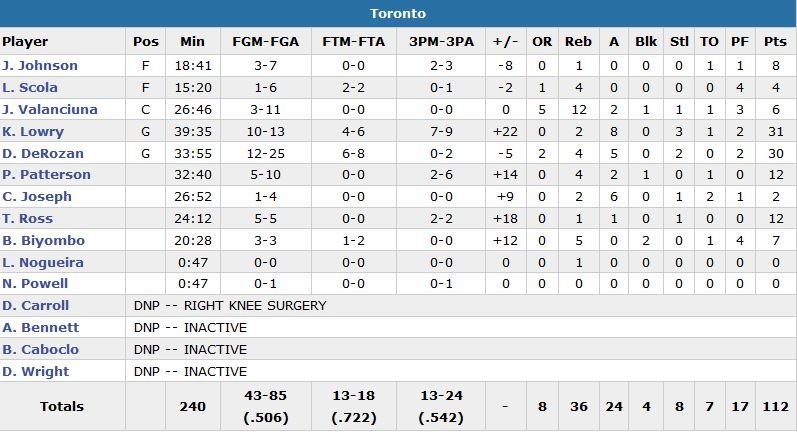Open N. Powell's player link

(36, 284)
